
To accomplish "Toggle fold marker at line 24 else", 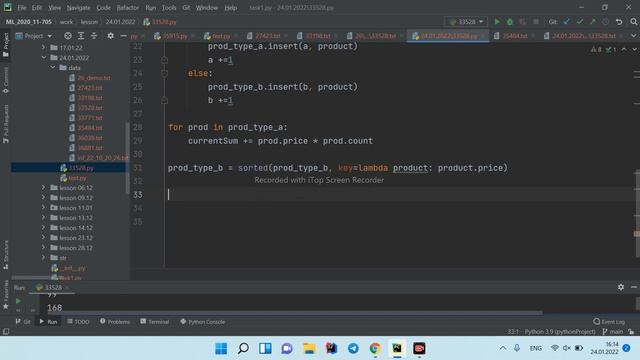I will coord(164,73).
